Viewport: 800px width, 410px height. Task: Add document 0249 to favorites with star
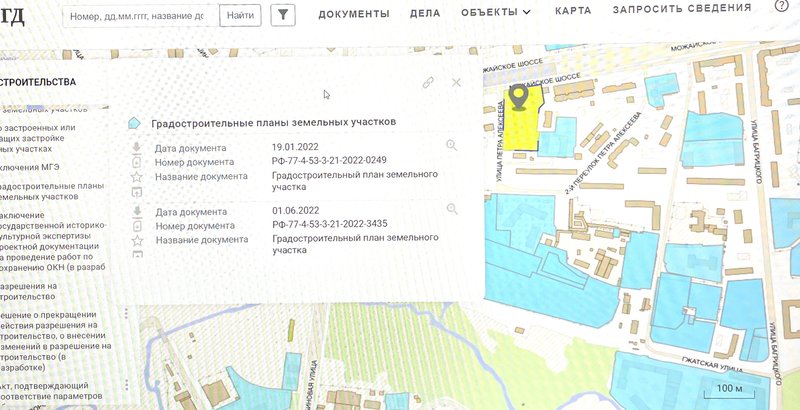[x=137, y=177]
